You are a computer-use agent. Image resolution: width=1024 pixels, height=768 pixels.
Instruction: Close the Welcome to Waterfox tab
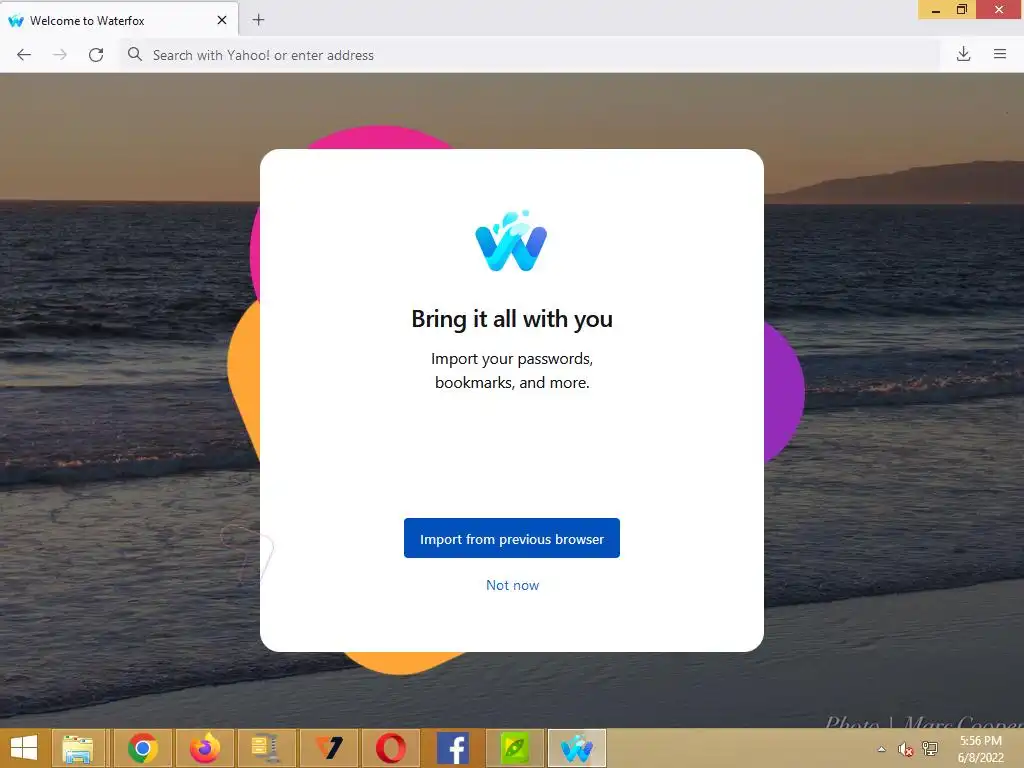[x=222, y=20]
